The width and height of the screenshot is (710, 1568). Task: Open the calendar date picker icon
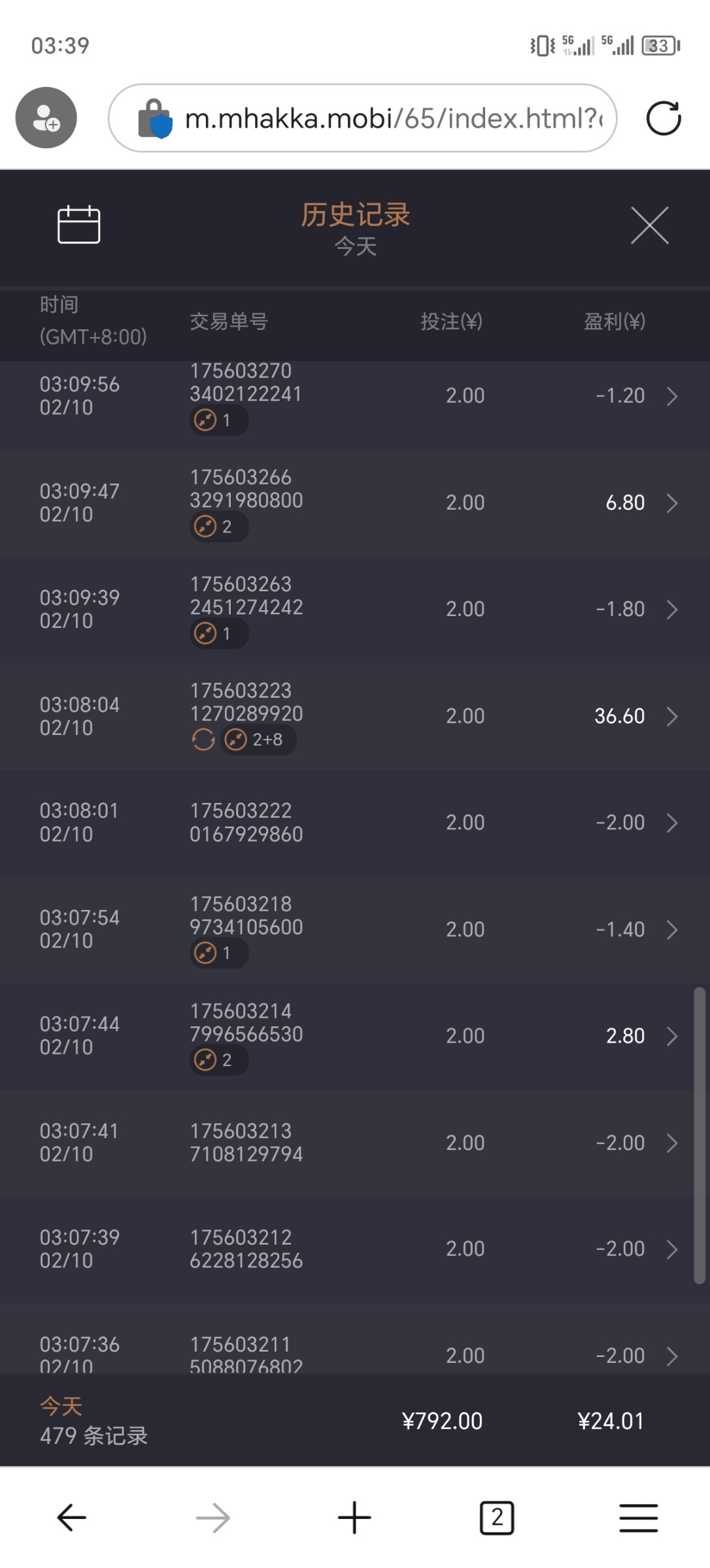click(78, 225)
